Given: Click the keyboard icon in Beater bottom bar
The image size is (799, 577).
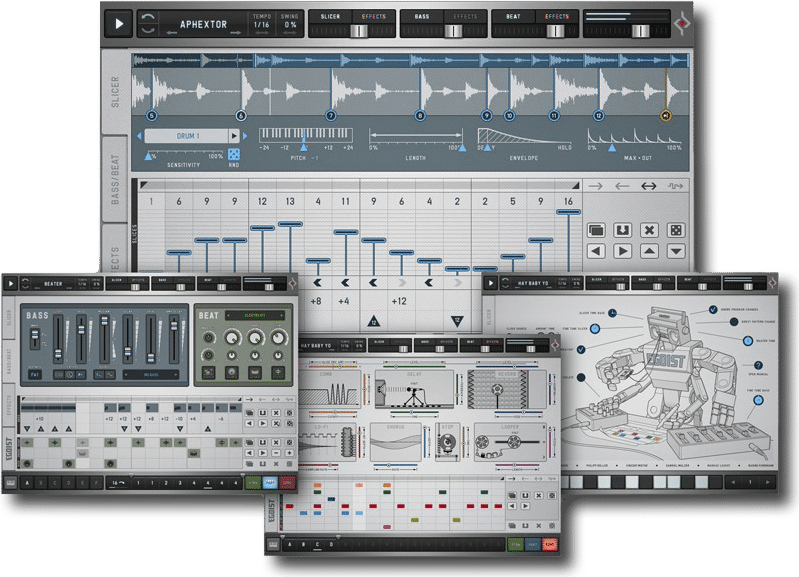Looking at the screenshot, I should pos(10,482).
